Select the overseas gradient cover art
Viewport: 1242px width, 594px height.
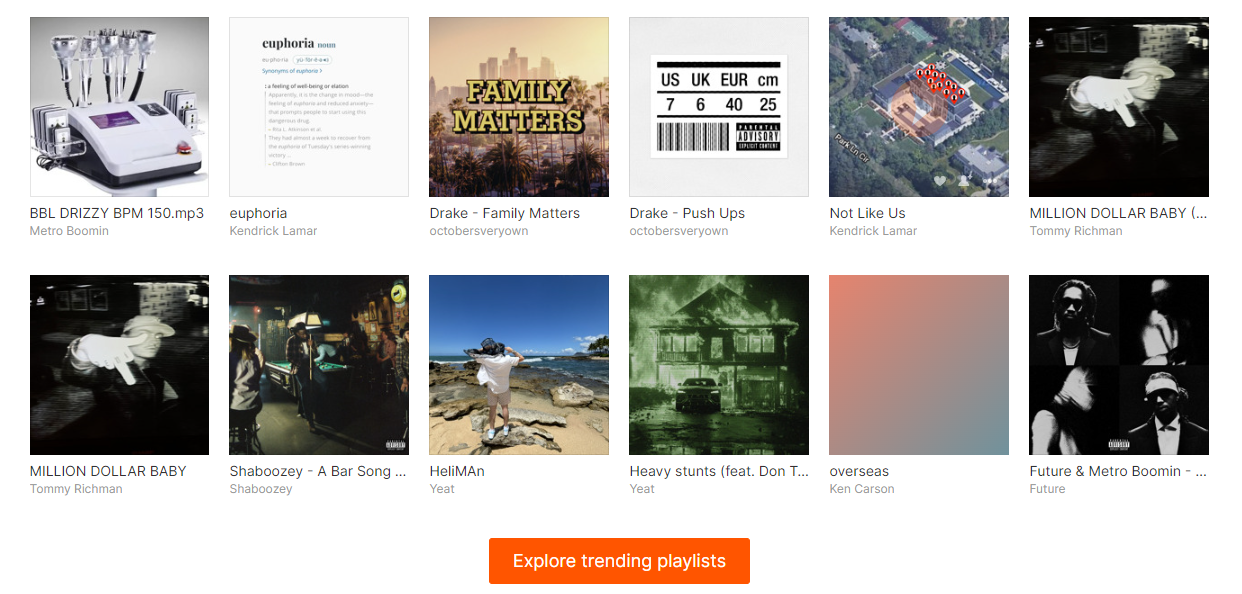[919, 365]
